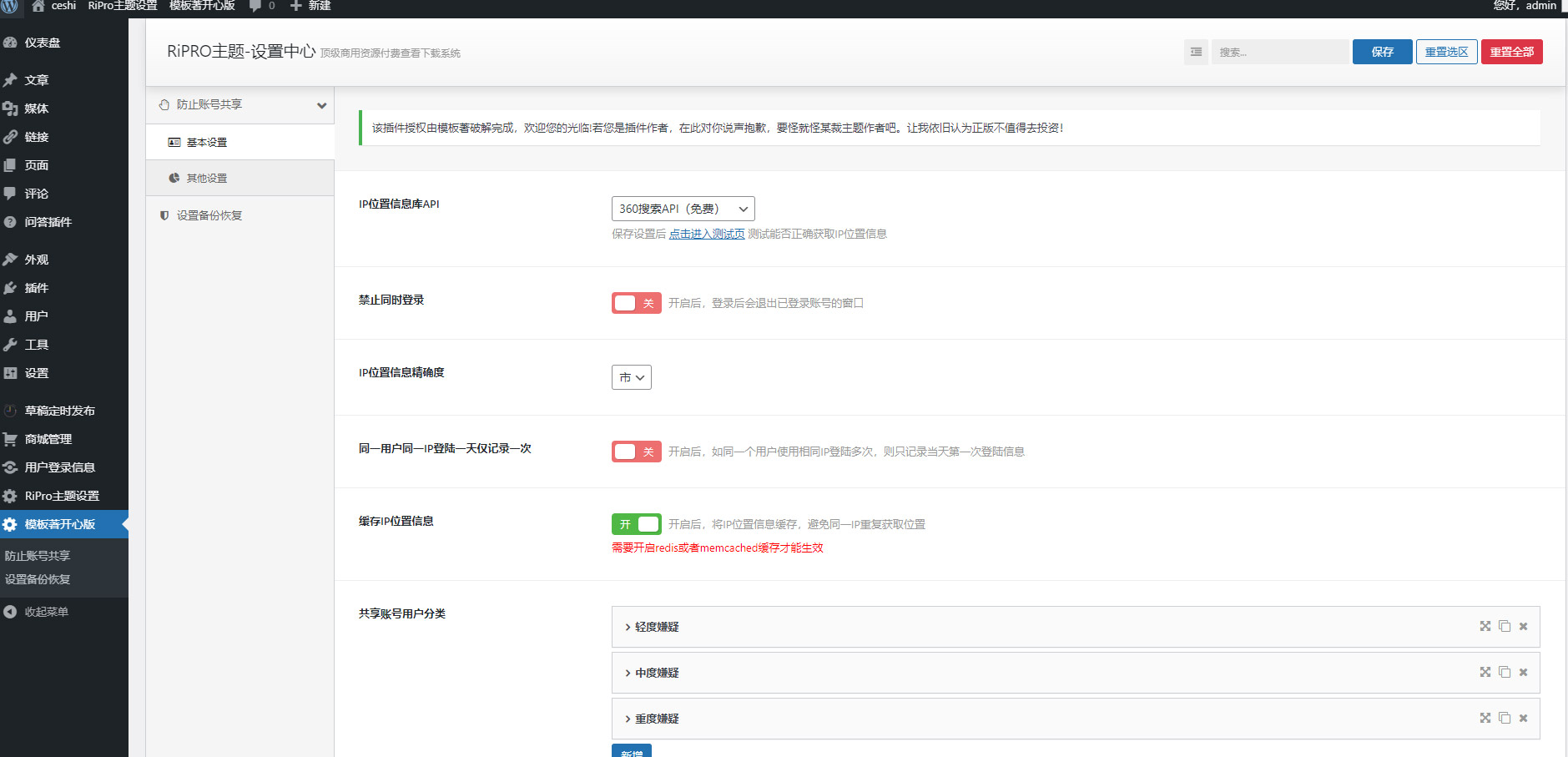
Task: Open the IP位置信息库API dropdown
Action: pyautogui.click(x=683, y=209)
